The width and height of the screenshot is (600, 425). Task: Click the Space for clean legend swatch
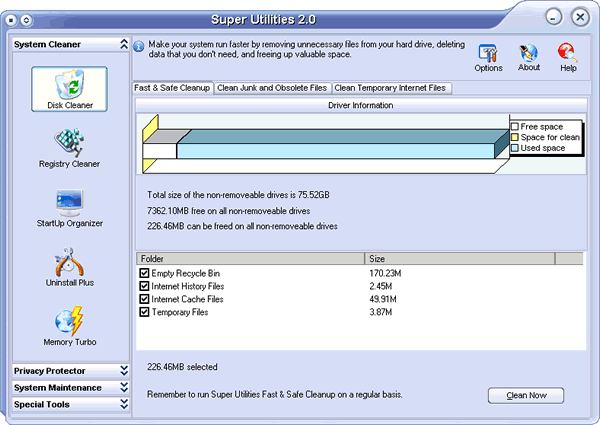[515, 137]
